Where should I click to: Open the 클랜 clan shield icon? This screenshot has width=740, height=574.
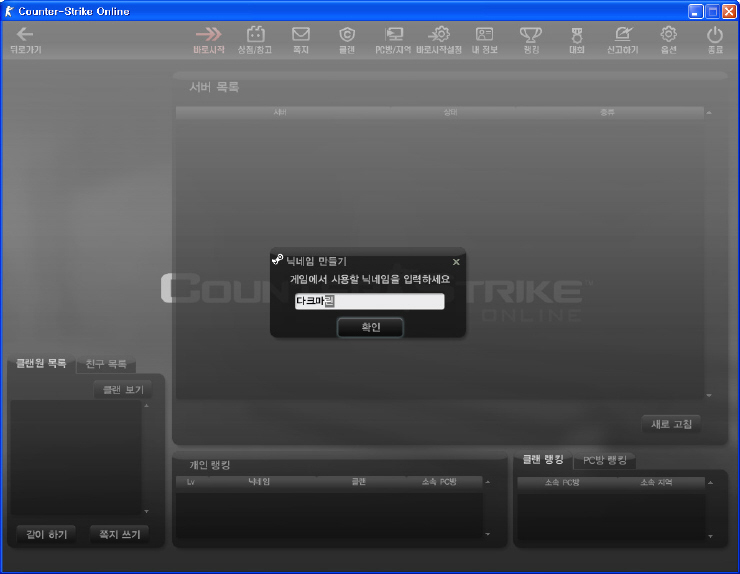point(347,40)
